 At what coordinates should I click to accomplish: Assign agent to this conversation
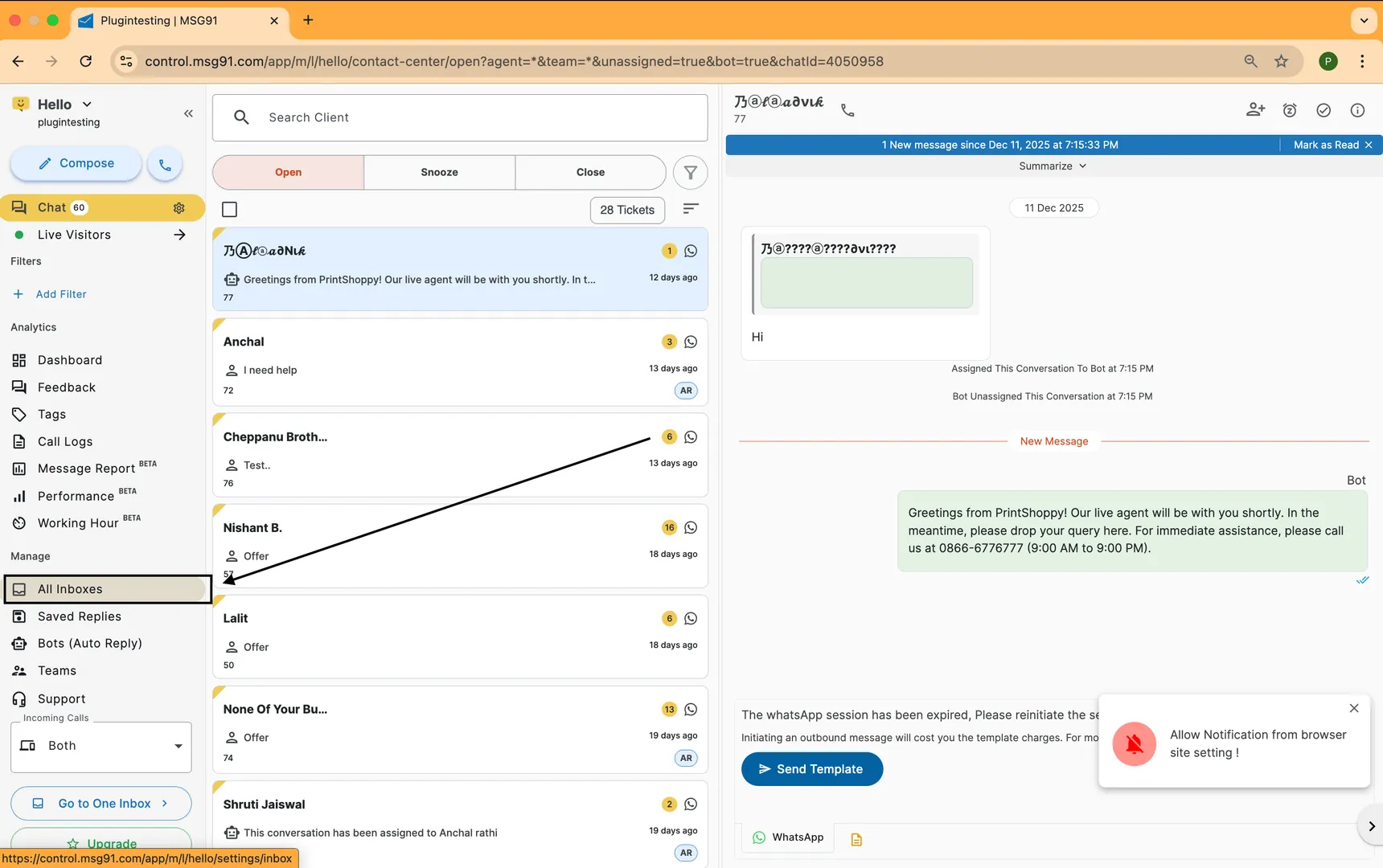tap(1255, 110)
